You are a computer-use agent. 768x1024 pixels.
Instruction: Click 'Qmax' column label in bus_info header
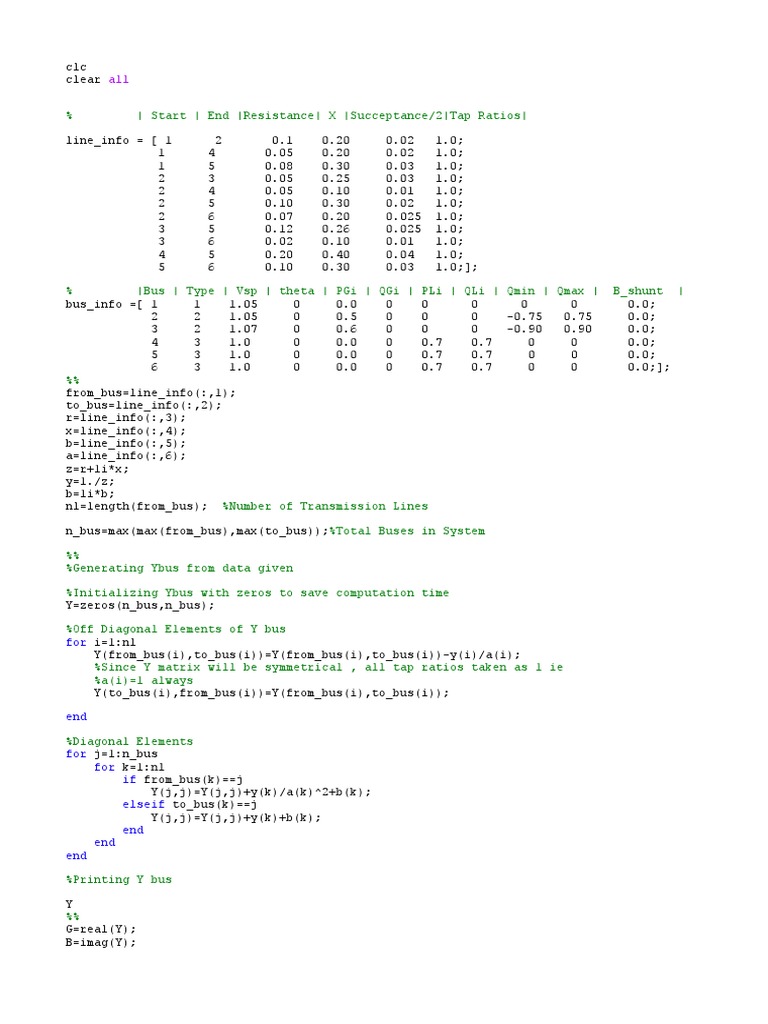(570, 291)
